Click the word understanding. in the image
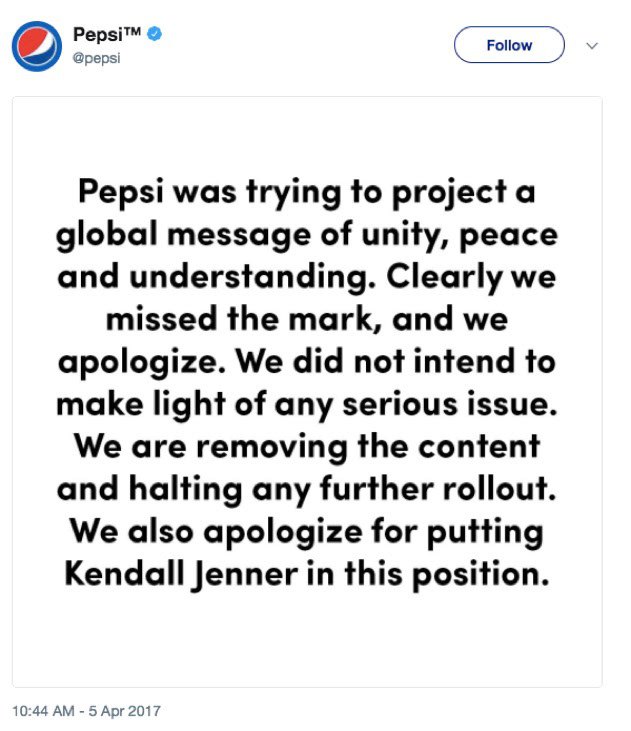Screen dimensions: 631x731 click(252, 277)
